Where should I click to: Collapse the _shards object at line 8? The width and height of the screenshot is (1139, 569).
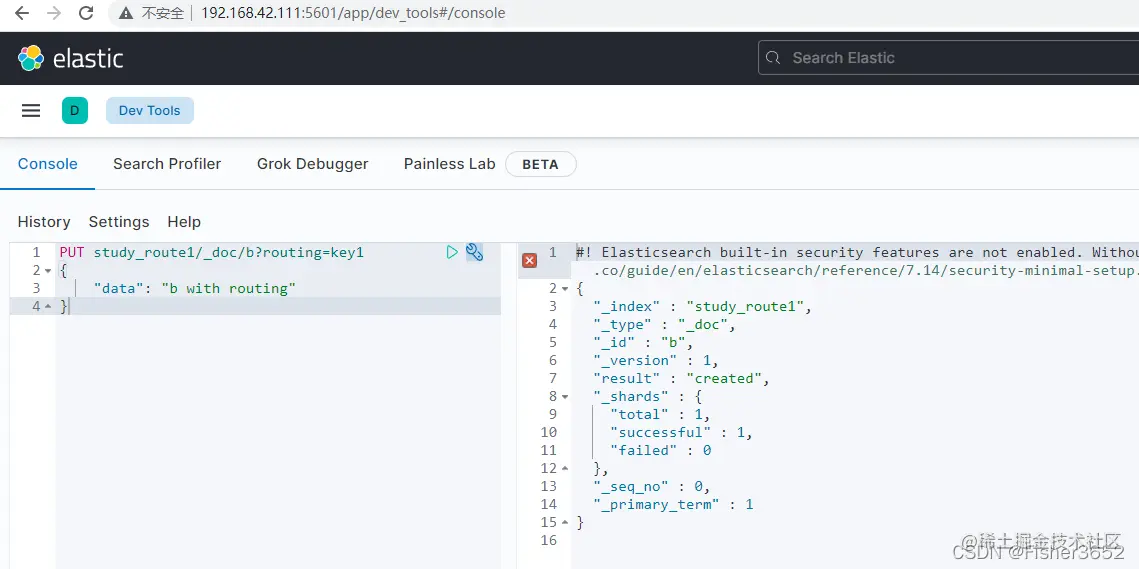(565, 397)
